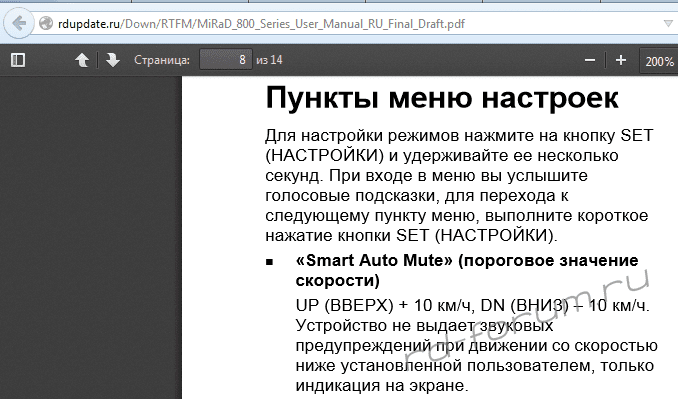Go back using the browser back arrow

tap(19, 23)
